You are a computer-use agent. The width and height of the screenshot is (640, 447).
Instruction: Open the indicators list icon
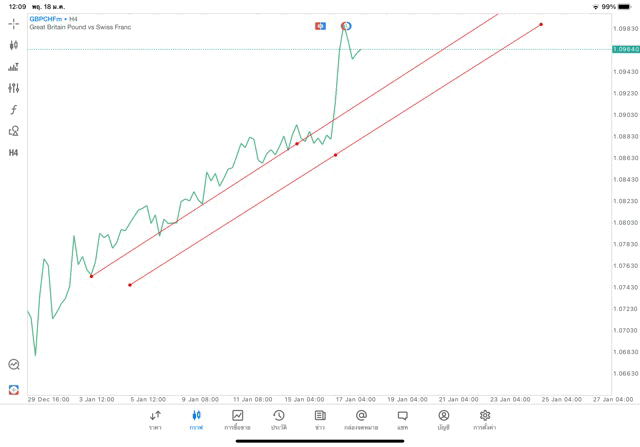click(x=14, y=67)
